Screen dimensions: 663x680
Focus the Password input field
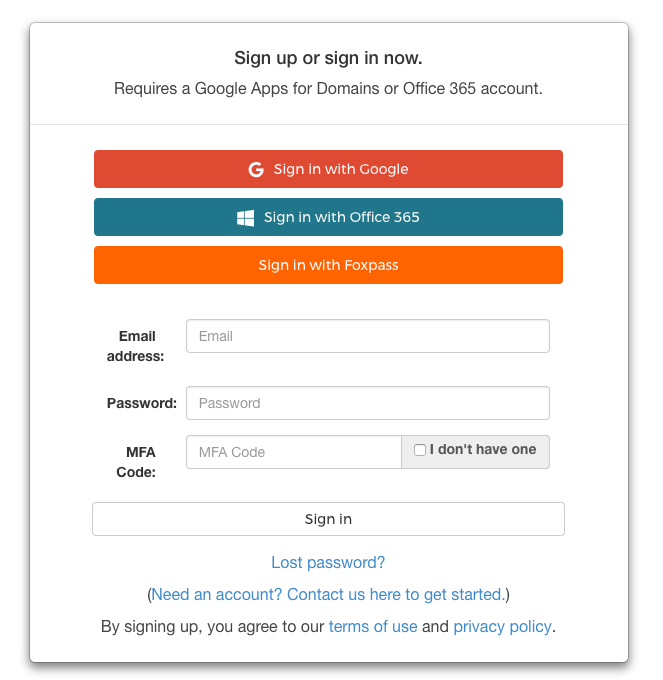click(368, 403)
